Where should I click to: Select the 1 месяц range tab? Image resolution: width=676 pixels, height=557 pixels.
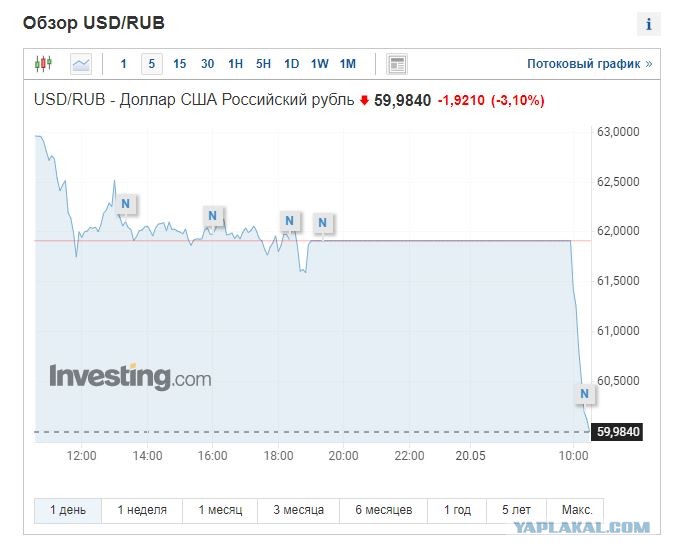(x=220, y=510)
